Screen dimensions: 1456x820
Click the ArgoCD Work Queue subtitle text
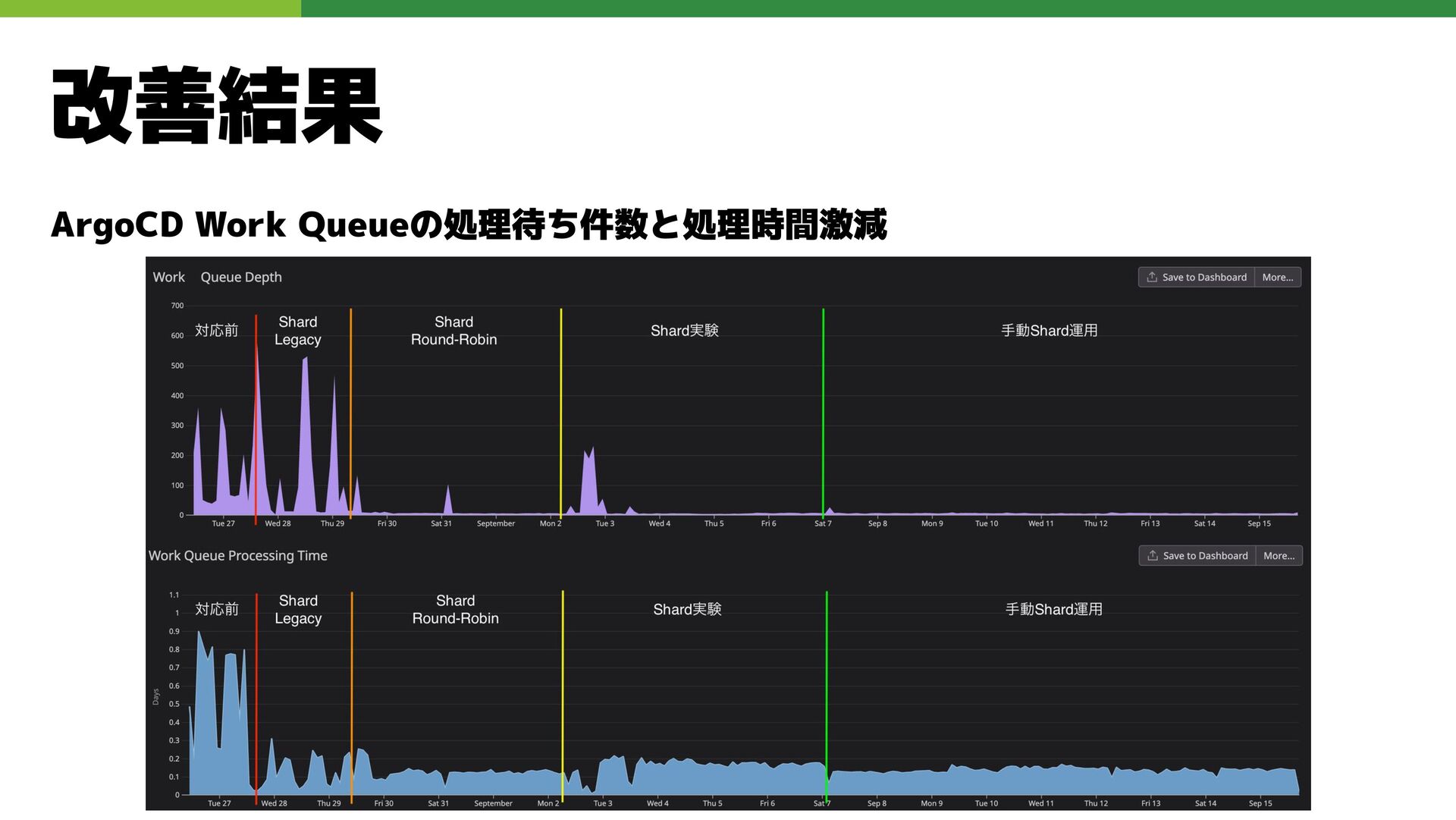click(x=469, y=225)
